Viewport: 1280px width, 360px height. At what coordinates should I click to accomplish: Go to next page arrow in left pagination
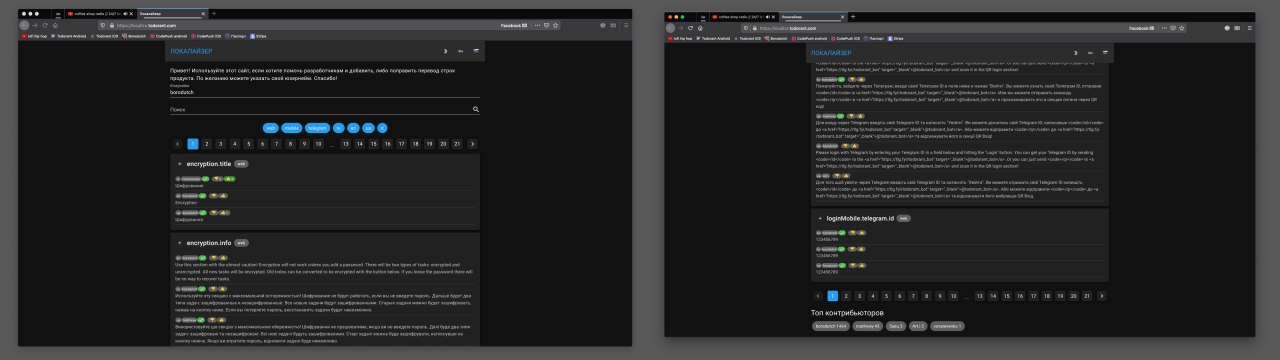[472, 144]
